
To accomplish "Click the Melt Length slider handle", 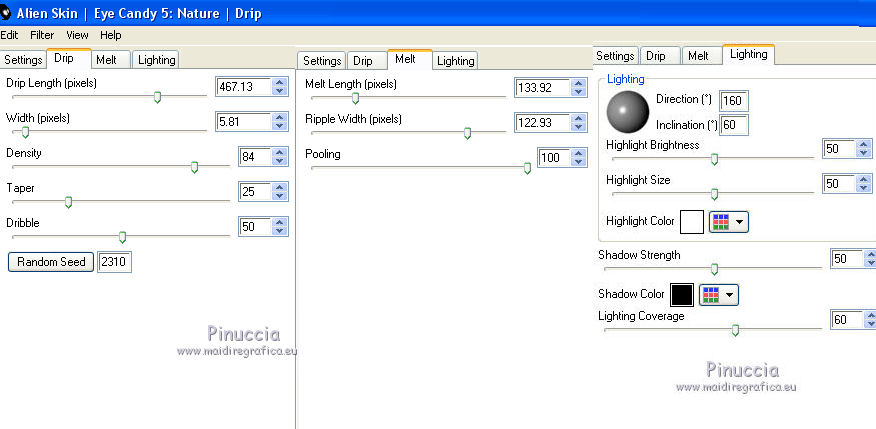I will pos(355,99).
